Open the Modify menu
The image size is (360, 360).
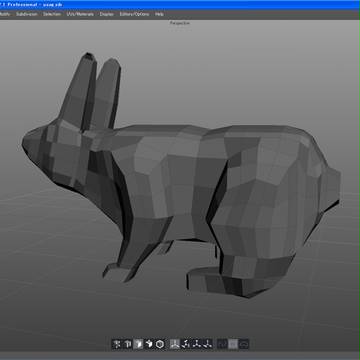pos(5,14)
